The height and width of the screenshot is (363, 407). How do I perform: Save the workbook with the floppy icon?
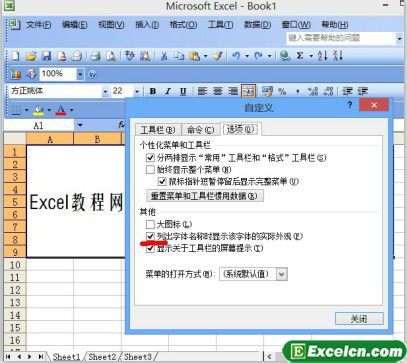coord(46,56)
